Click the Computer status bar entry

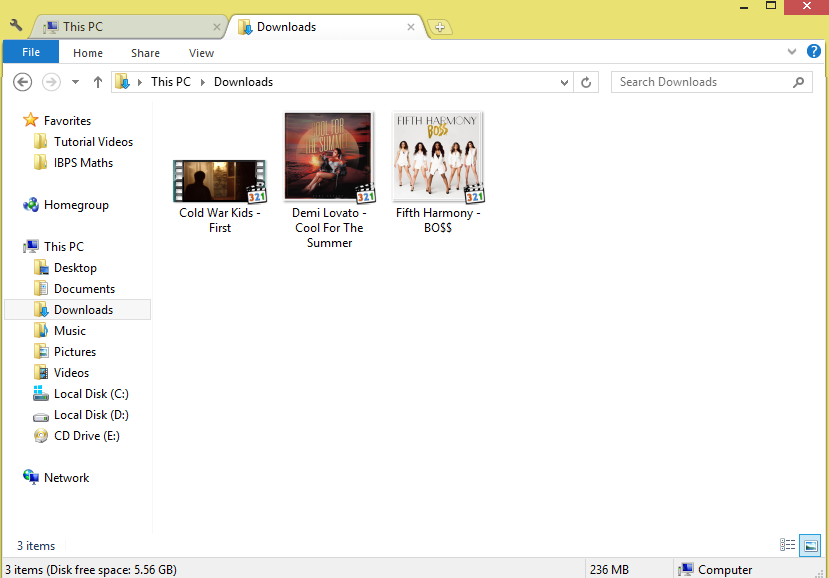tap(715, 570)
